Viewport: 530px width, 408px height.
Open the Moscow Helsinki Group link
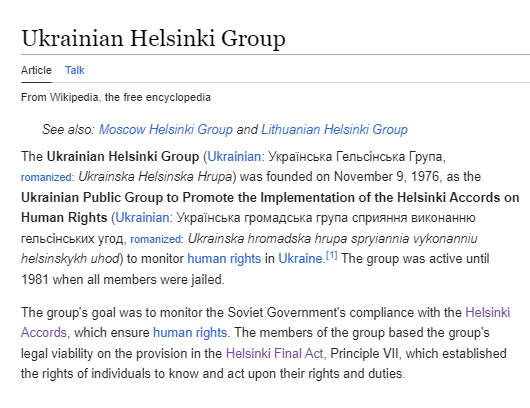tap(166, 129)
